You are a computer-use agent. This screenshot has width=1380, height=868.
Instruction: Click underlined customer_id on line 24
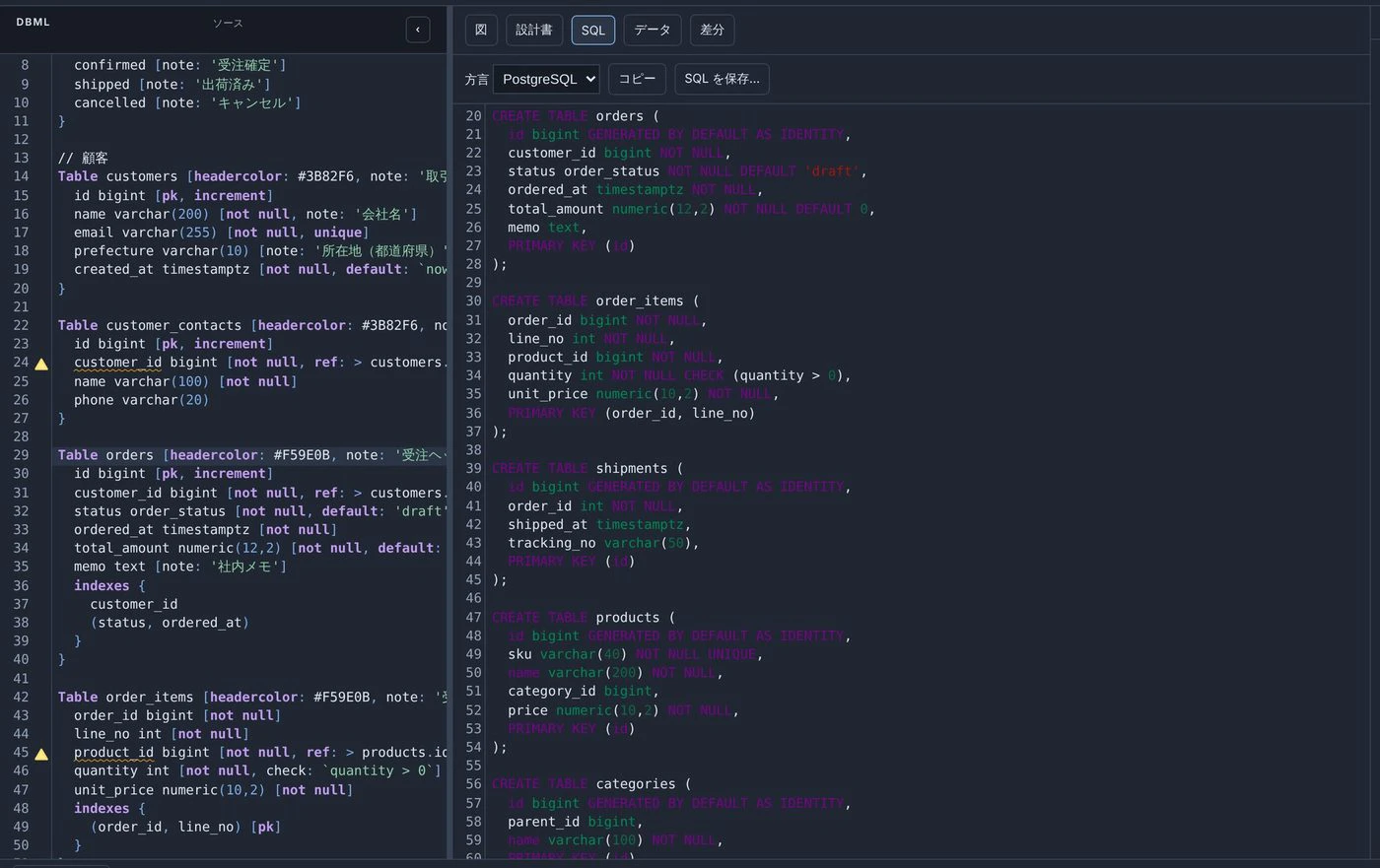coord(117,363)
